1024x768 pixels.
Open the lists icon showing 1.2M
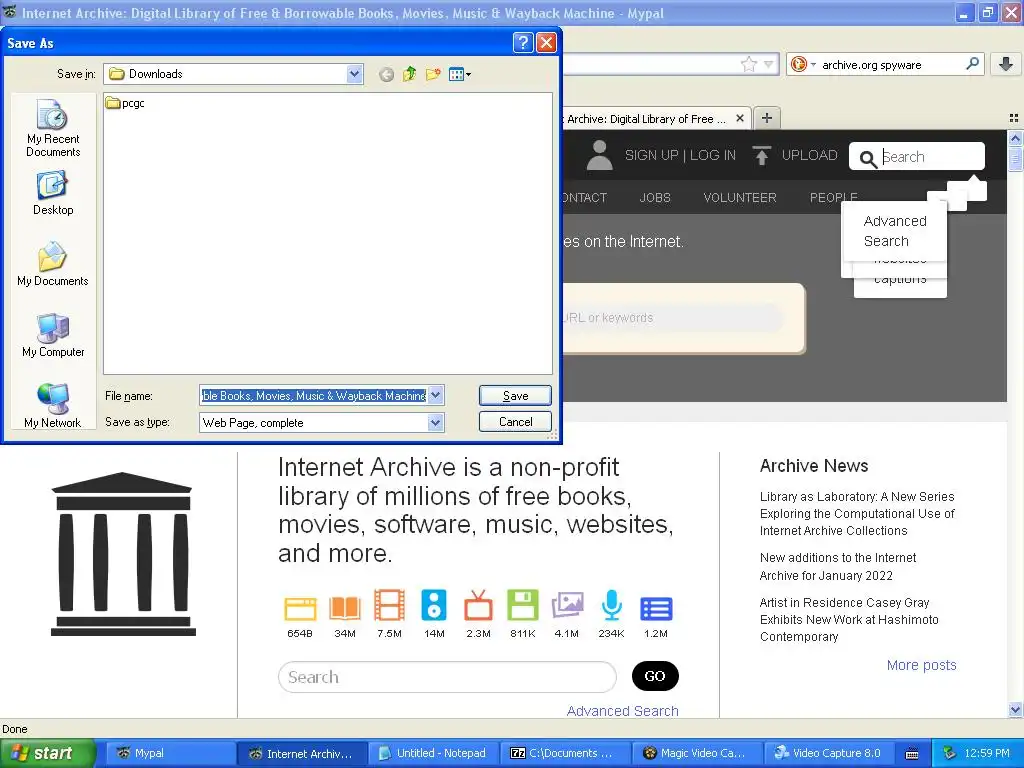click(656, 608)
